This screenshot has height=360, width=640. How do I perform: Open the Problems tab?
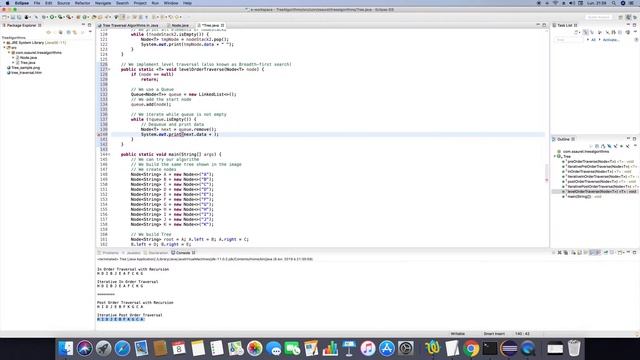tap(108, 253)
